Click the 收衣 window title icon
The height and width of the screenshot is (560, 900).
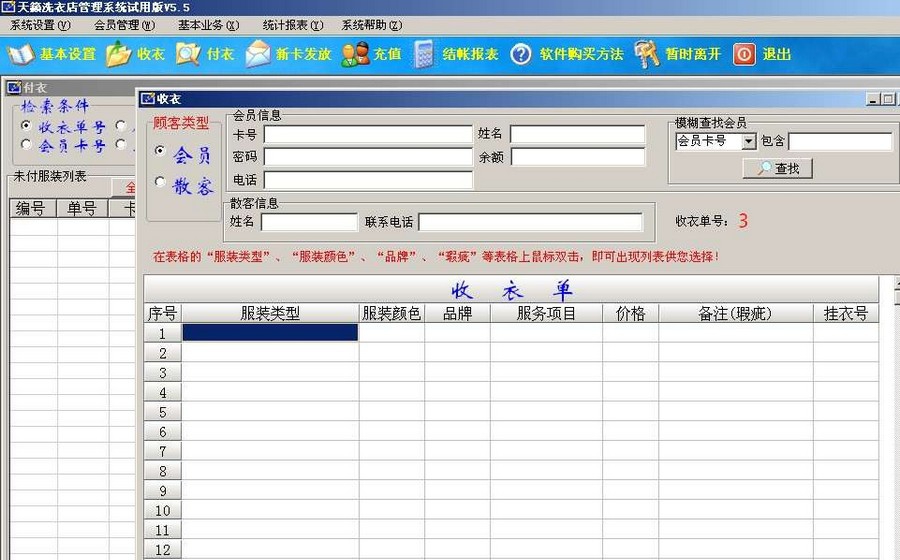click(148, 99)
